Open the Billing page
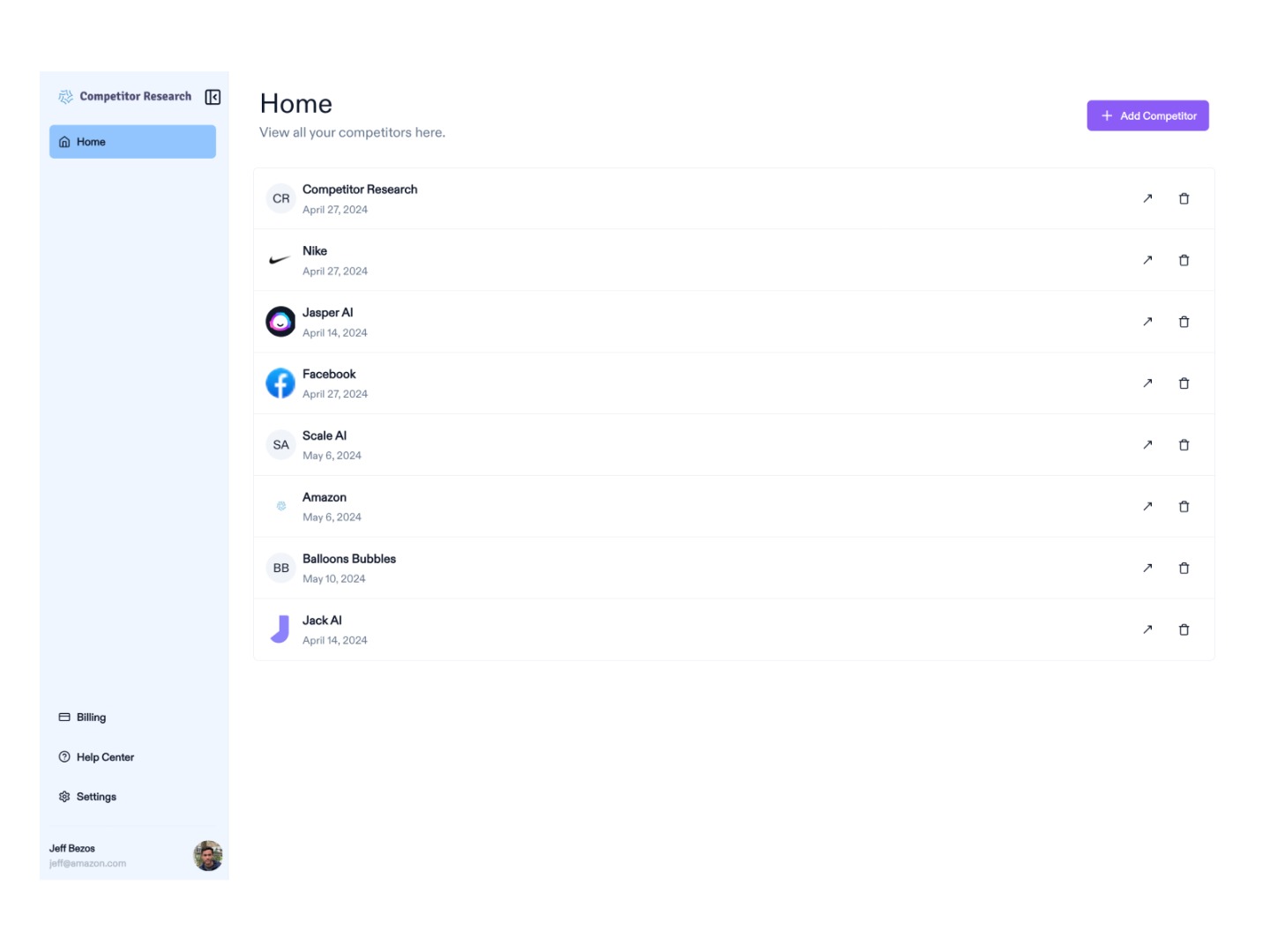The width and height of the screenshot is (1270, 952). click(x=91, y=718)
